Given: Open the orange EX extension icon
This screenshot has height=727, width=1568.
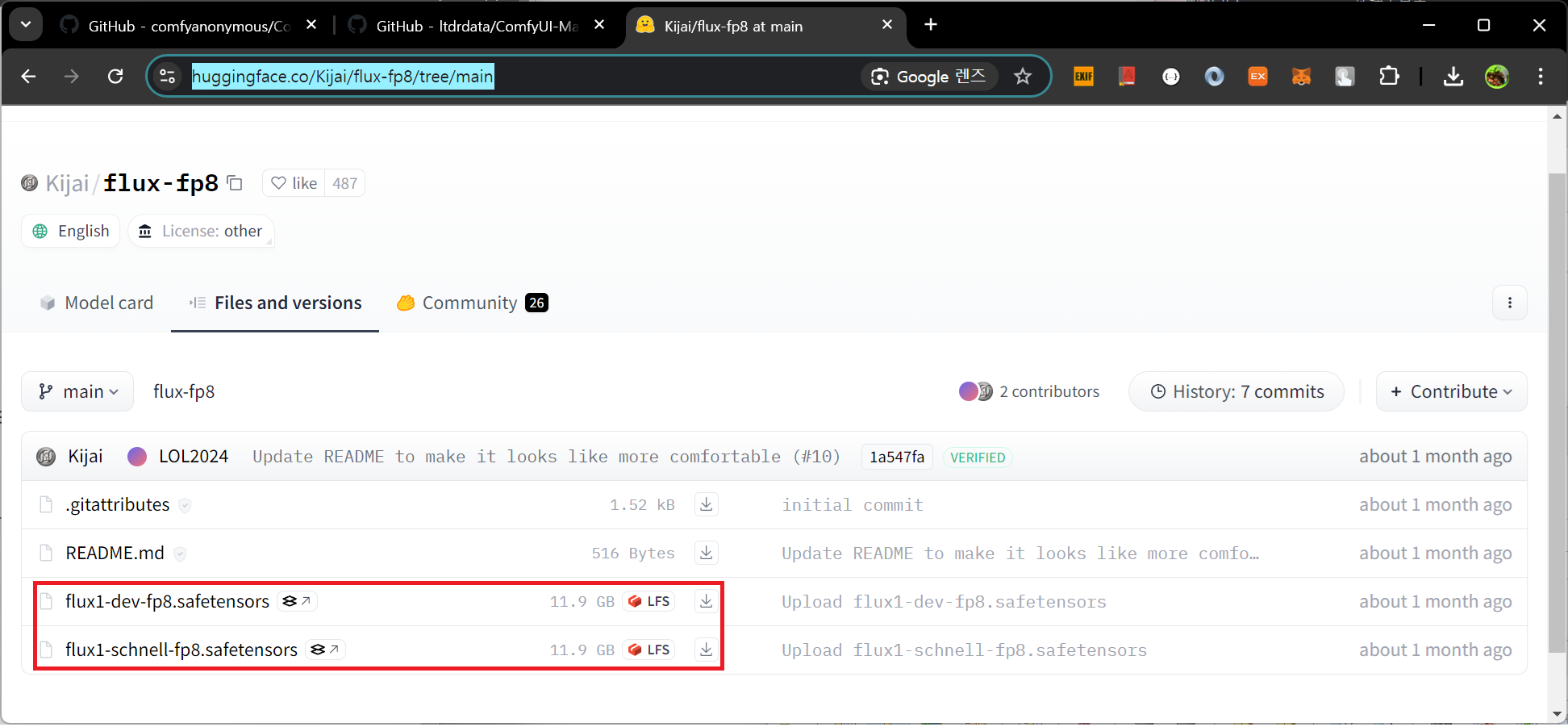Looking at the screenshot, I should [x=1257, y=76].
